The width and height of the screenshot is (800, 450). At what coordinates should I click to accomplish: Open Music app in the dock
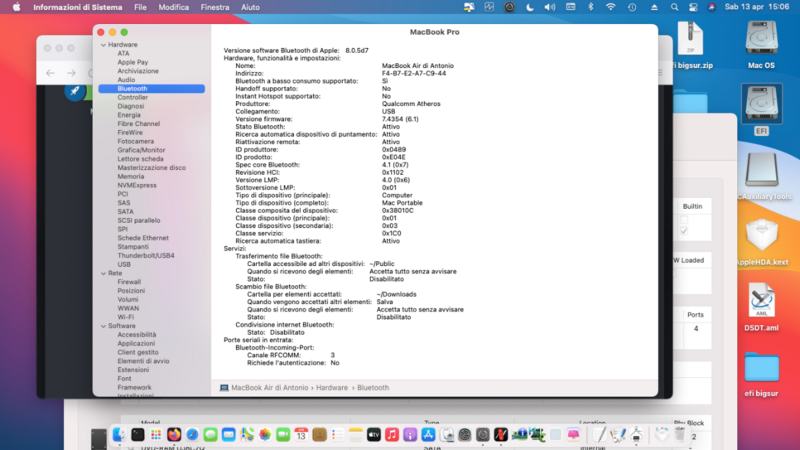click(392, 434)
